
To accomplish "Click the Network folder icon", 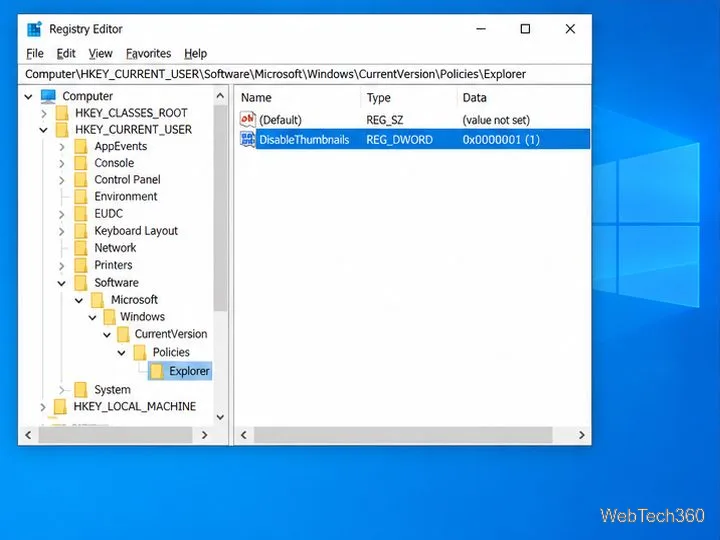I will click(x=81, y=248).
